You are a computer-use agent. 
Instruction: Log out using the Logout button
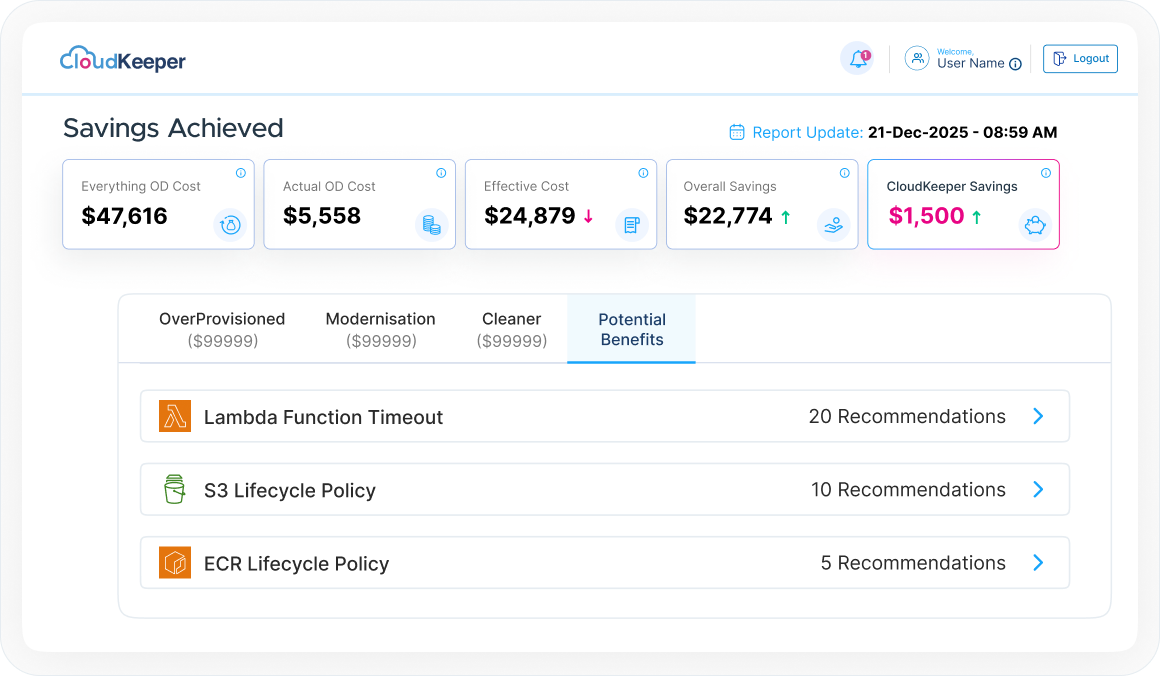pyautogui.click(x=1080, y=58)
